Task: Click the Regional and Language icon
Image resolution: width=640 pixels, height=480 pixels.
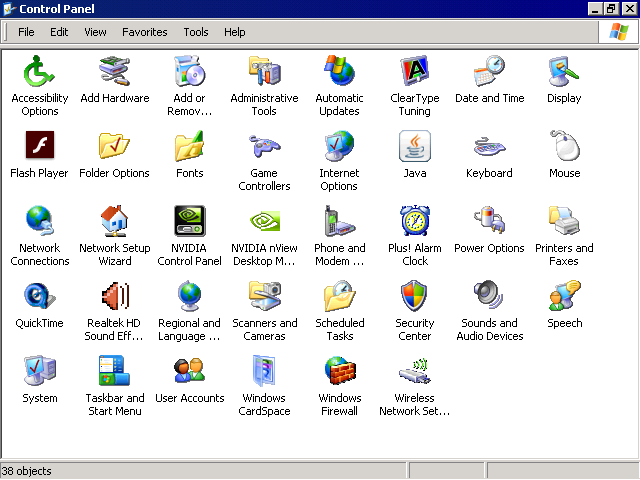Action: pos(189,296)
